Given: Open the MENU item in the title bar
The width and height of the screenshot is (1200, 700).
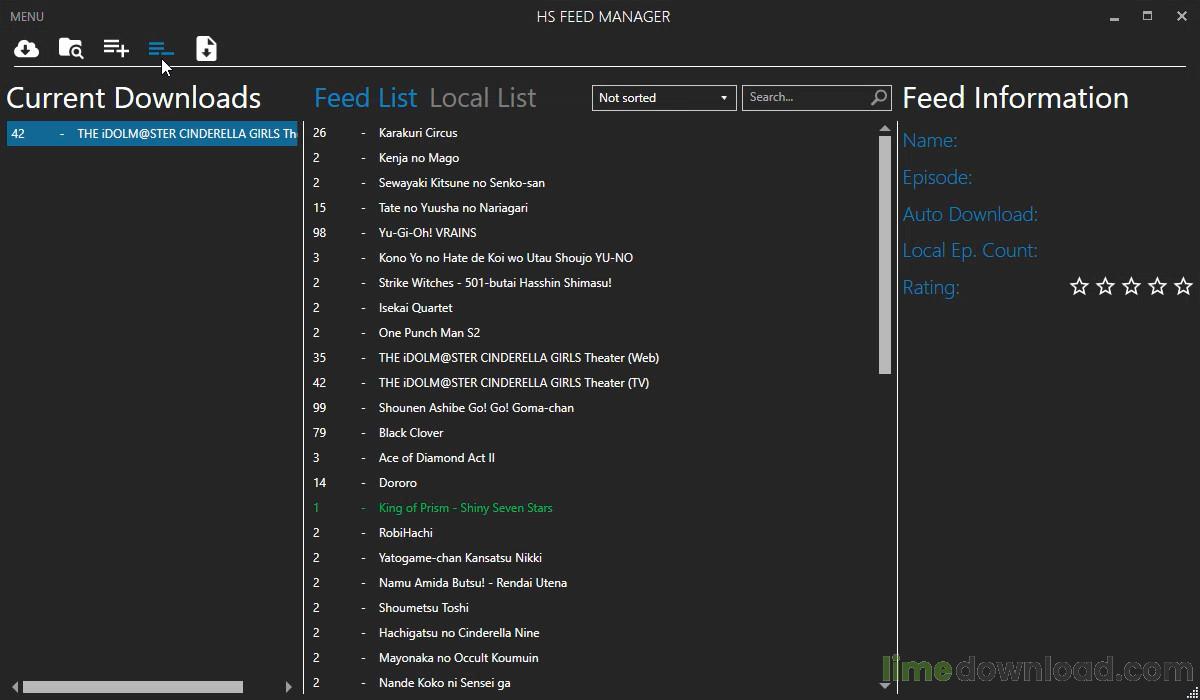Looking at the screenshot, I should (27, 17).
